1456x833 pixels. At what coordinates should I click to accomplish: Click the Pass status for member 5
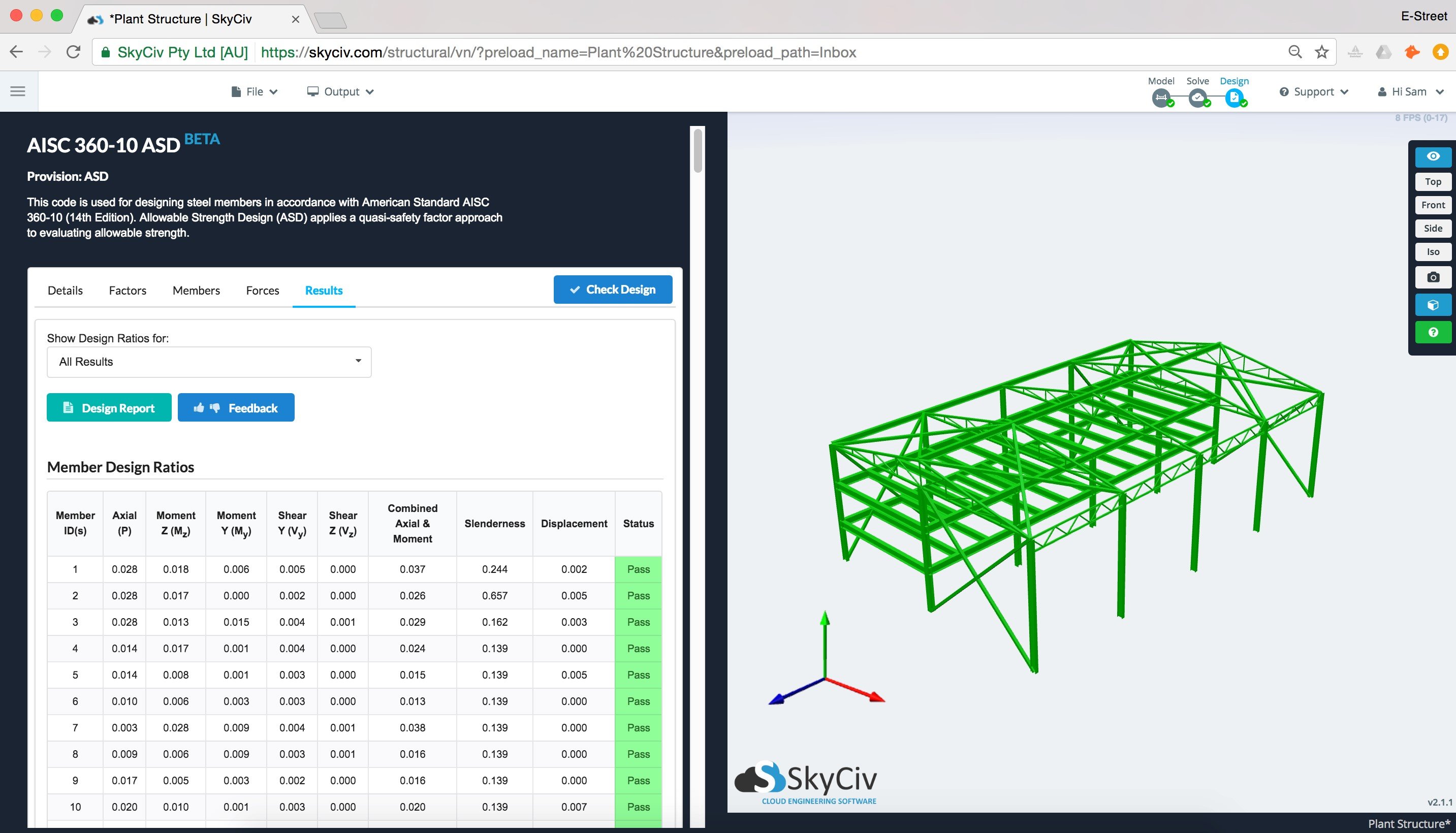(x=639, y=675)
